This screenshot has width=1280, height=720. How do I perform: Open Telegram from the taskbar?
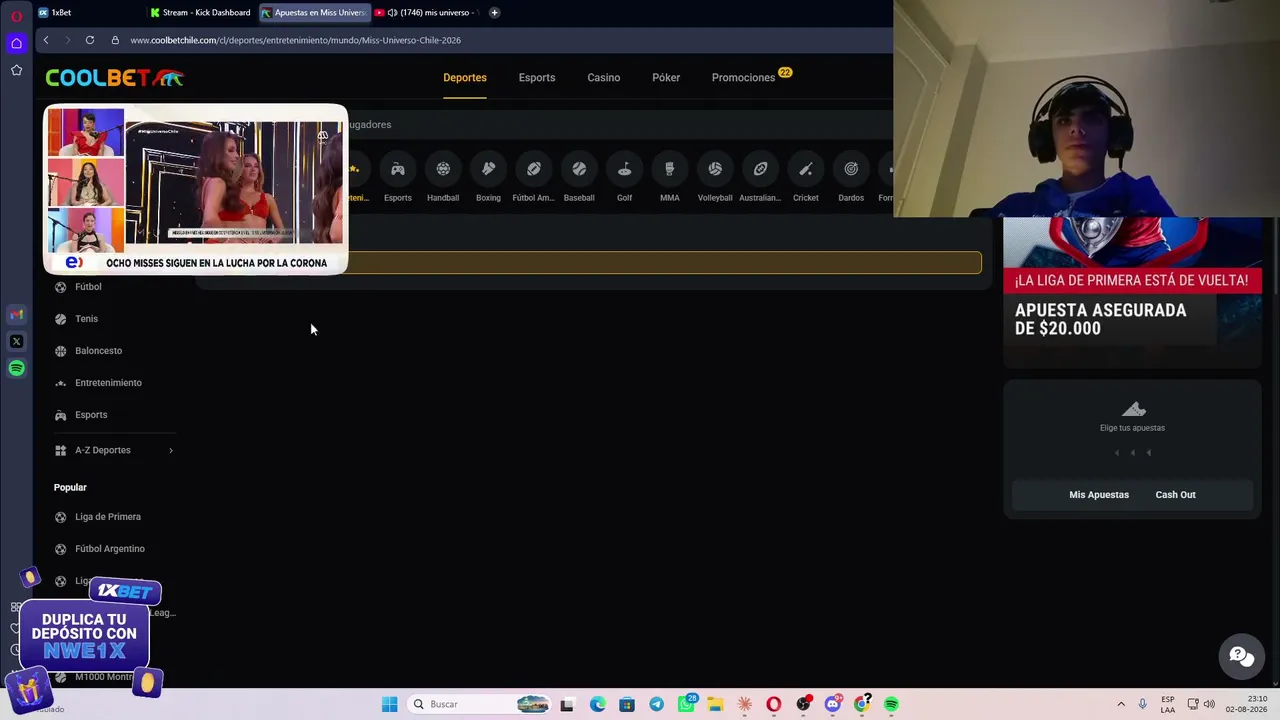click(656, 704)
